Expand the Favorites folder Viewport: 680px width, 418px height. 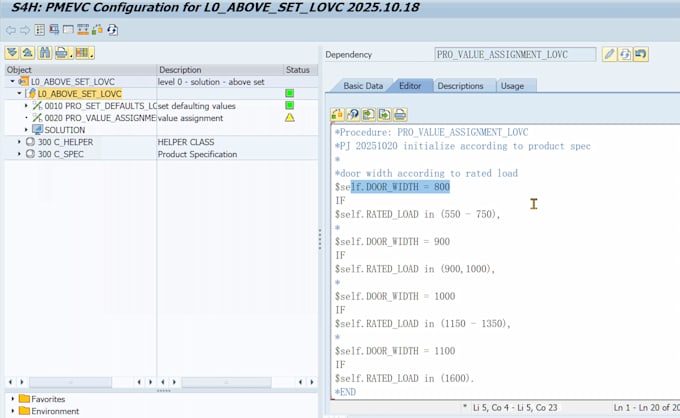pos(13,398)
